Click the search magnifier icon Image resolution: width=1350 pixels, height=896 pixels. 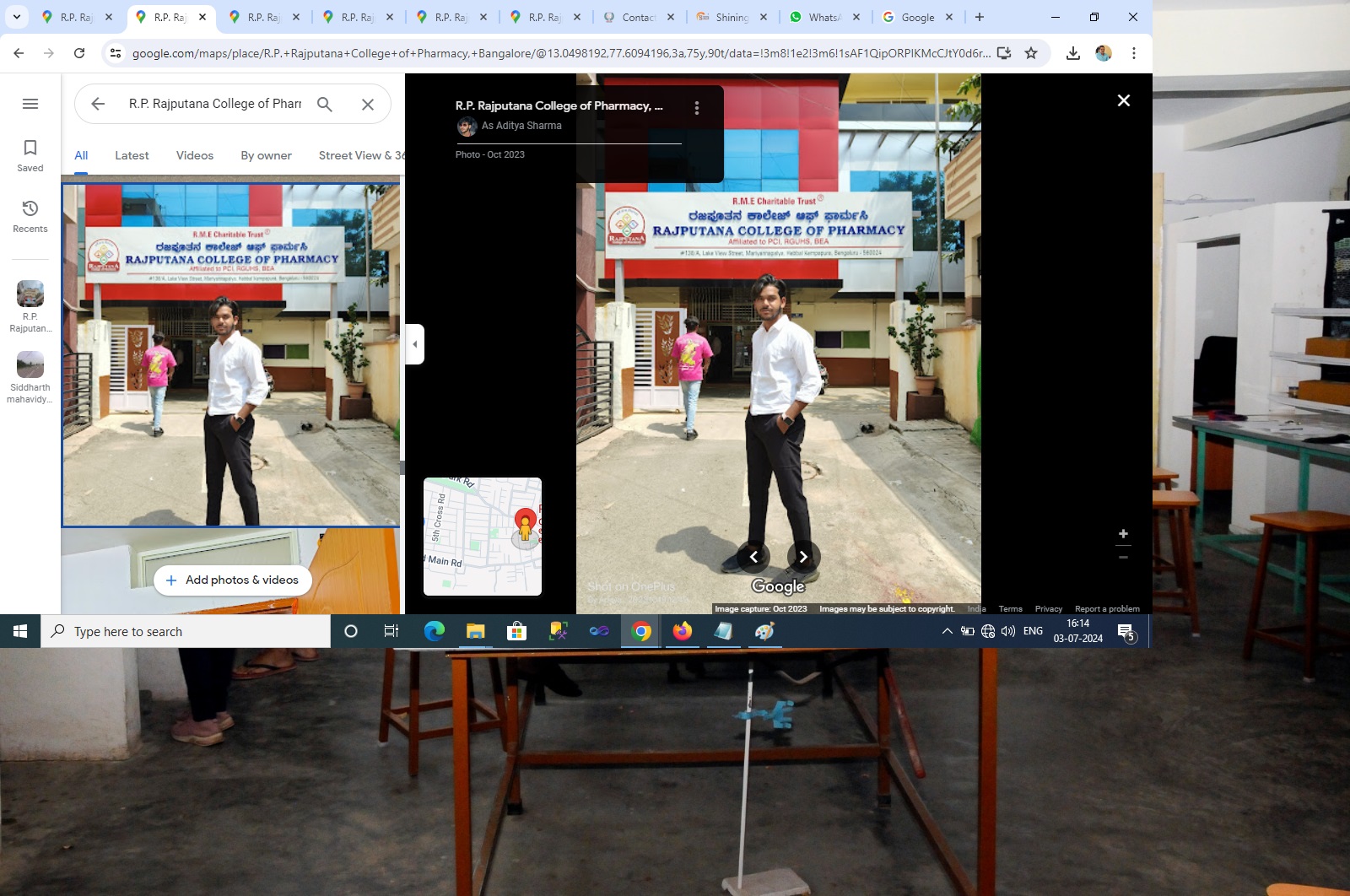pyautogui.click(x=325, y=104)
